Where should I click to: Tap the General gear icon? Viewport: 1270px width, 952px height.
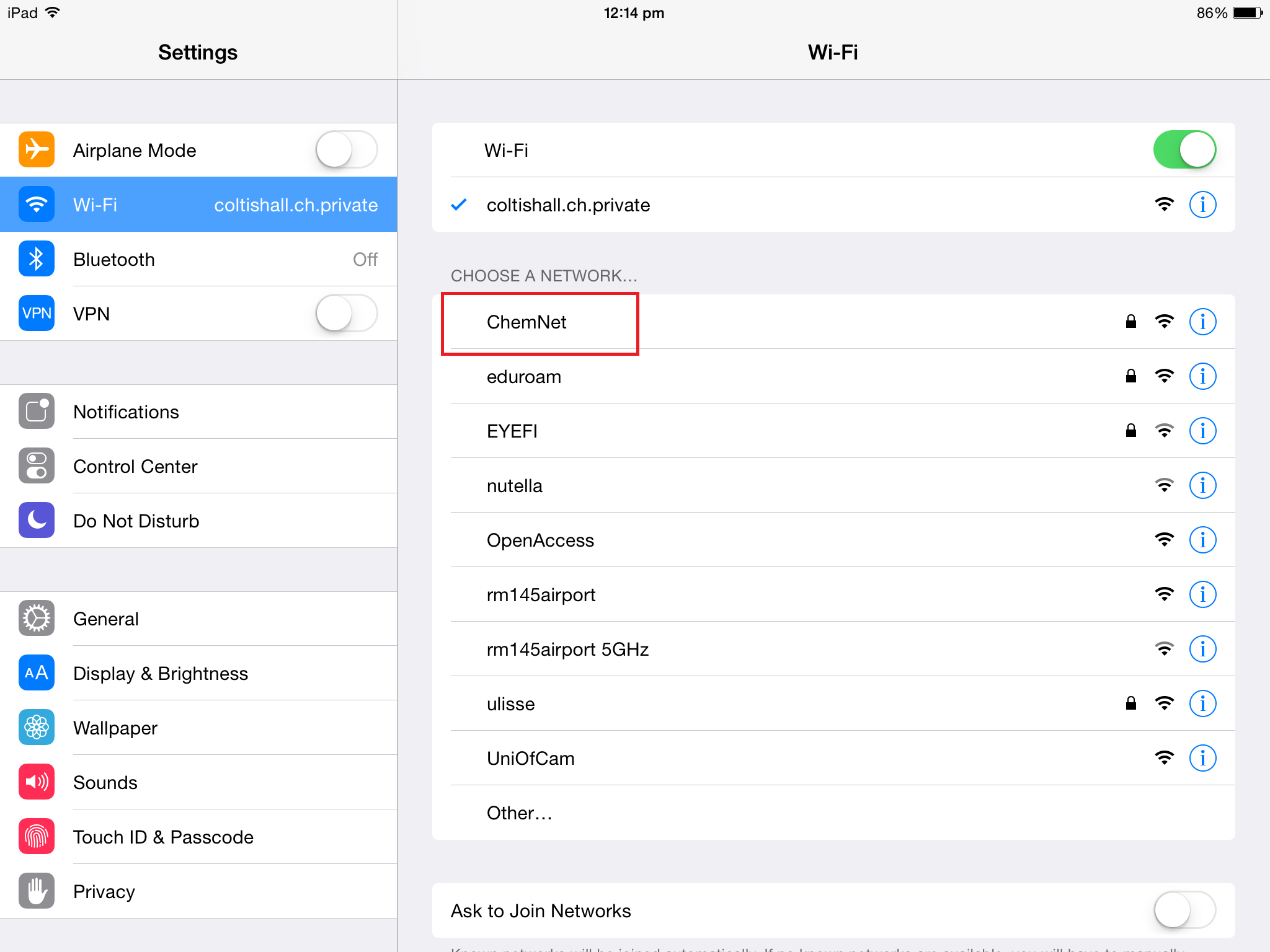tap(37, 619)
